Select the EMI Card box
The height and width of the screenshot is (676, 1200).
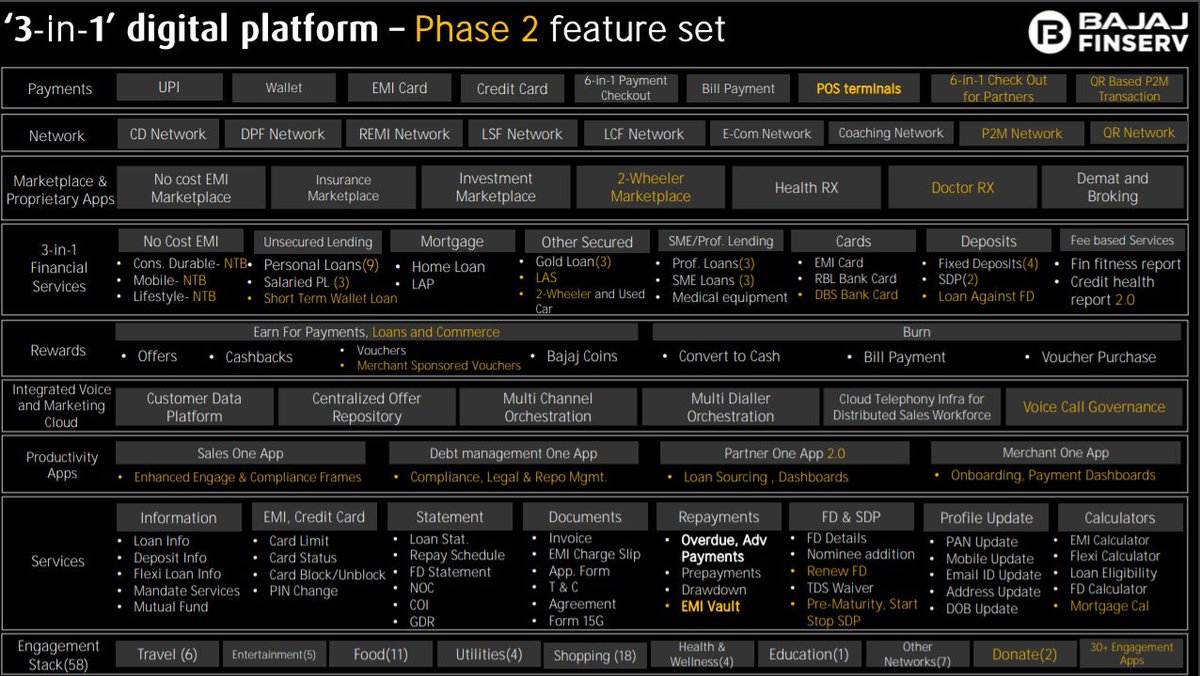tap(399, 87)
